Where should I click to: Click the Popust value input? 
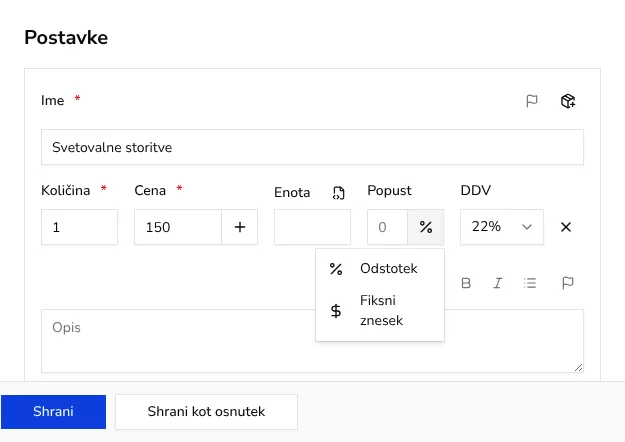387,227
